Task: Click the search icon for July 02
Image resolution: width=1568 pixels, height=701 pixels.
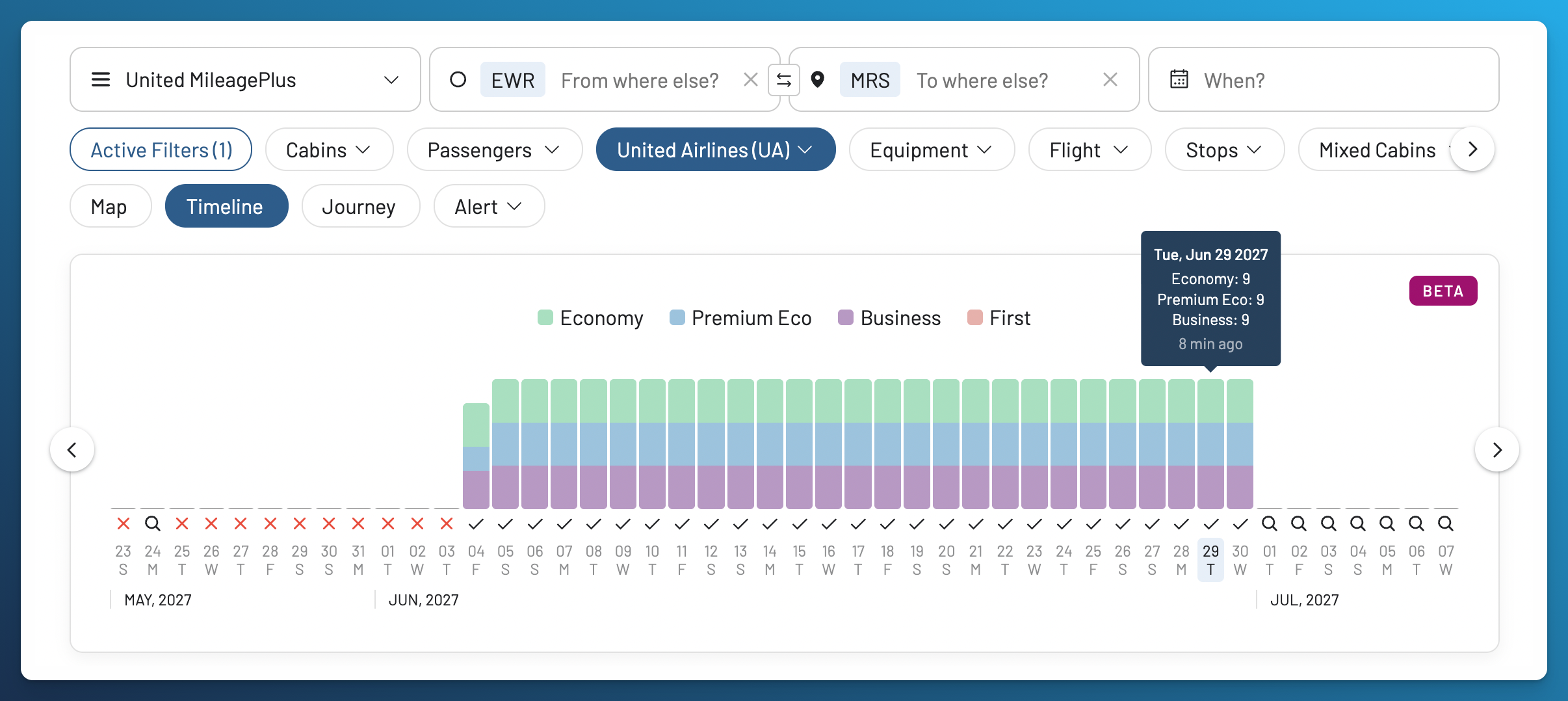Action: click(1299, 523)
